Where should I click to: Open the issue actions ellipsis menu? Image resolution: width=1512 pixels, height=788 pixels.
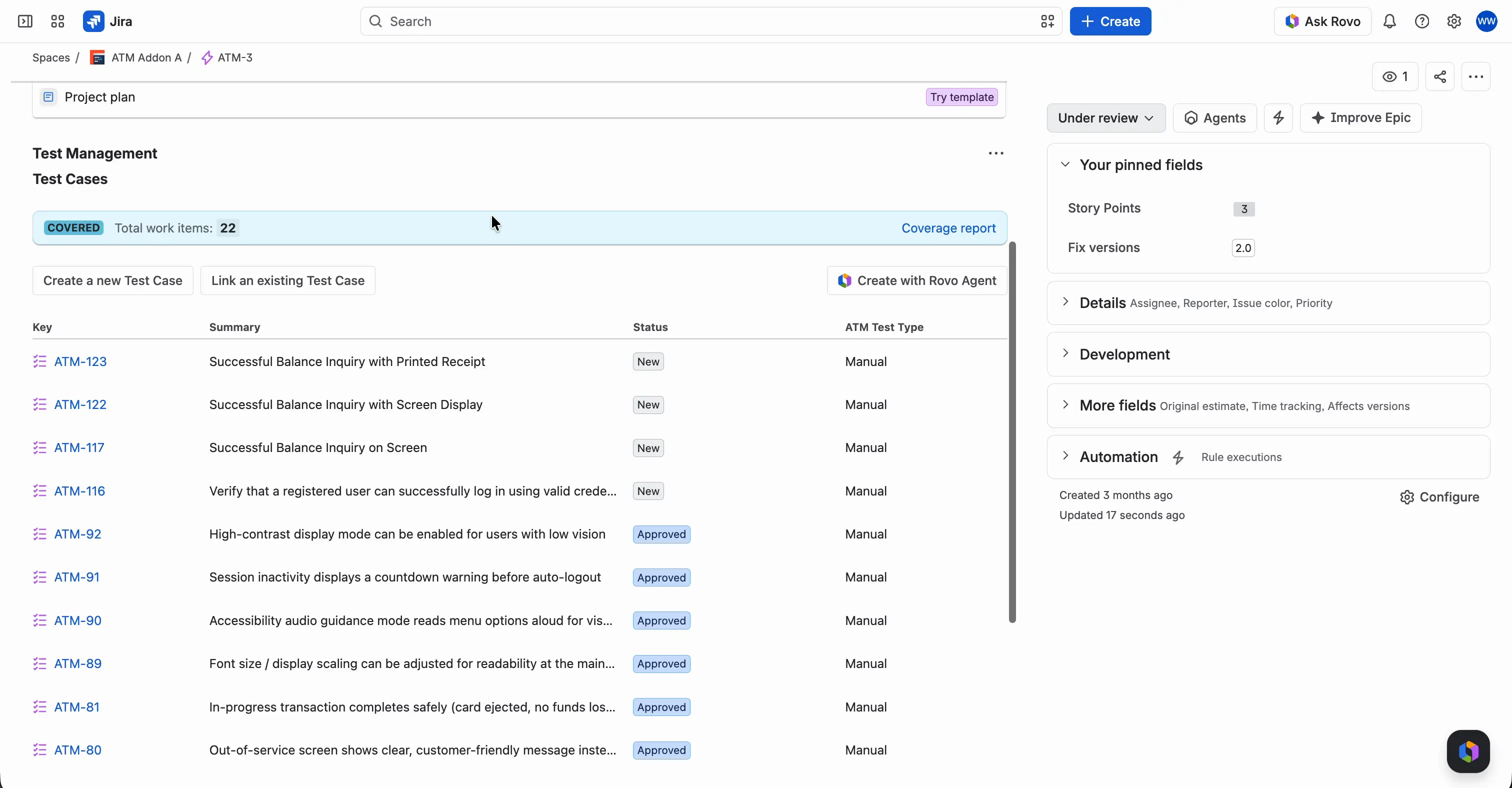[1476, 77]
